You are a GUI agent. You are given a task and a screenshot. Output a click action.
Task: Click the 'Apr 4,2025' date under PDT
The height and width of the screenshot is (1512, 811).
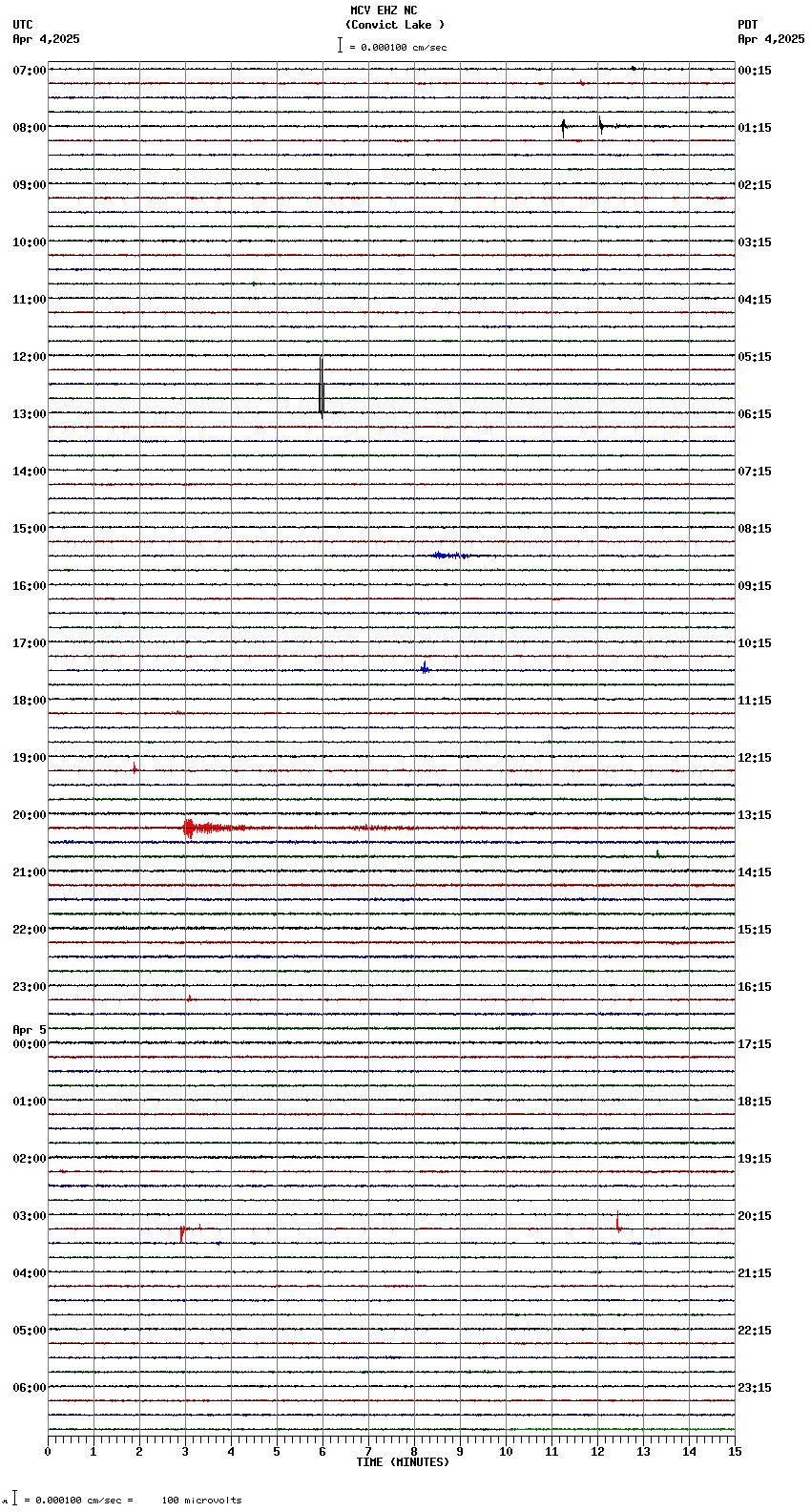click(771, 39)
